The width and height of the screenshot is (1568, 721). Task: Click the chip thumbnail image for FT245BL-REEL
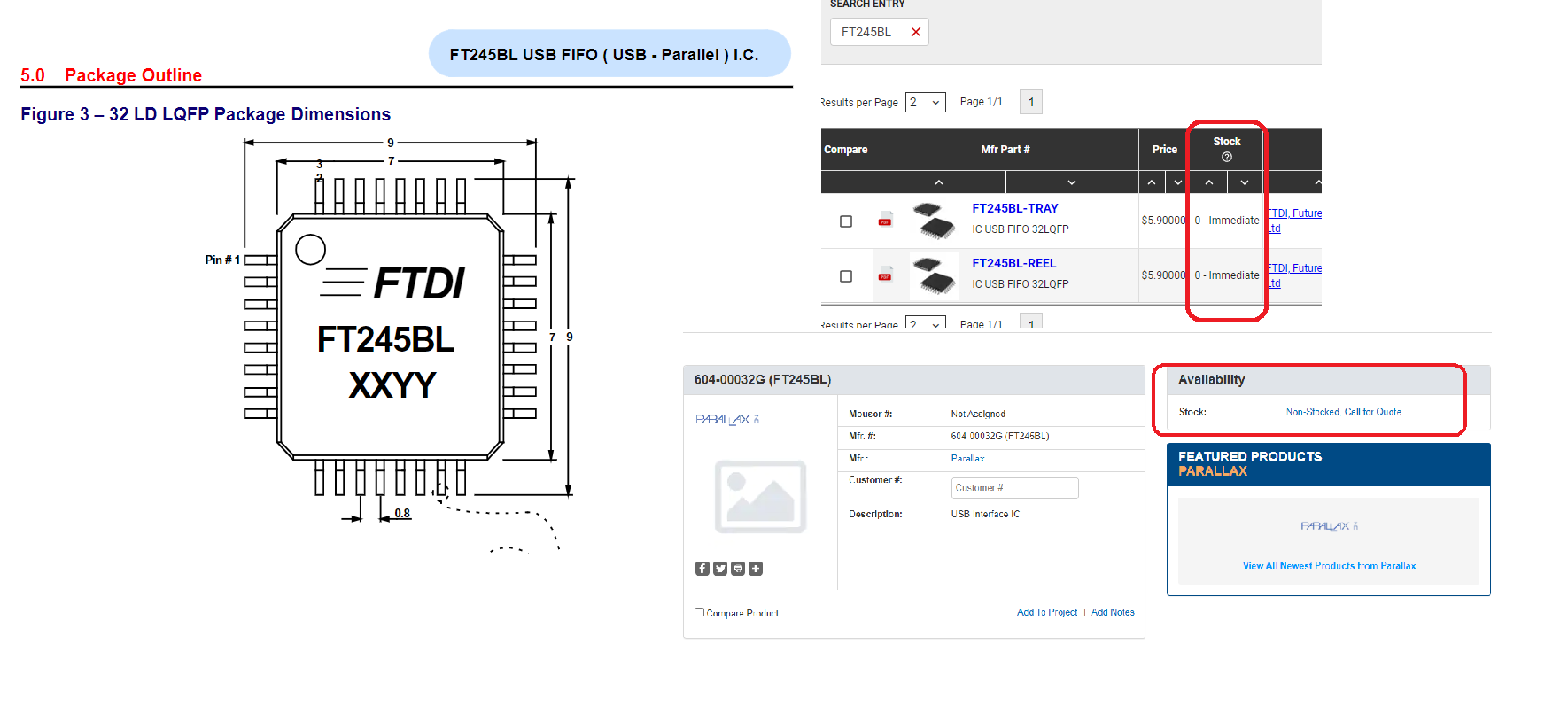tap(934, 275)
